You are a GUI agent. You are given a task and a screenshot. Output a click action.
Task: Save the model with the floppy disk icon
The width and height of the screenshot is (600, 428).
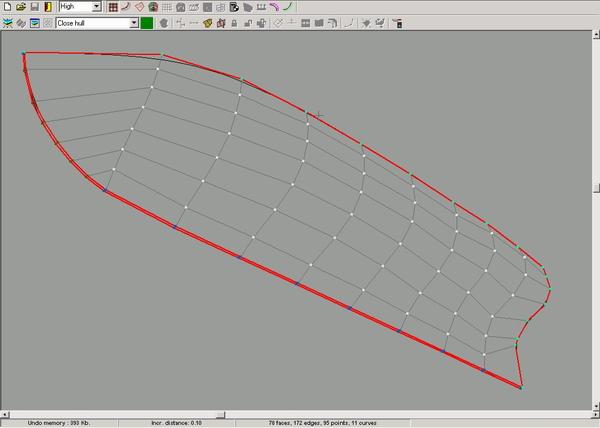[34, 6]
